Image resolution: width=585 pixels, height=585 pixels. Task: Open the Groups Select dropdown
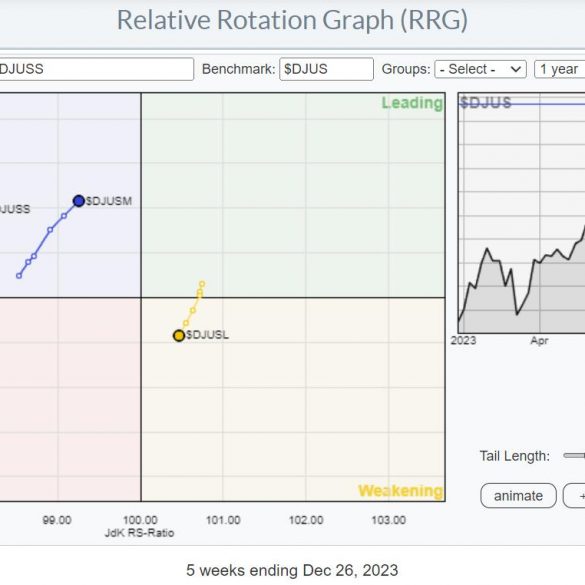pyautogui.click(x=481, y=69)
